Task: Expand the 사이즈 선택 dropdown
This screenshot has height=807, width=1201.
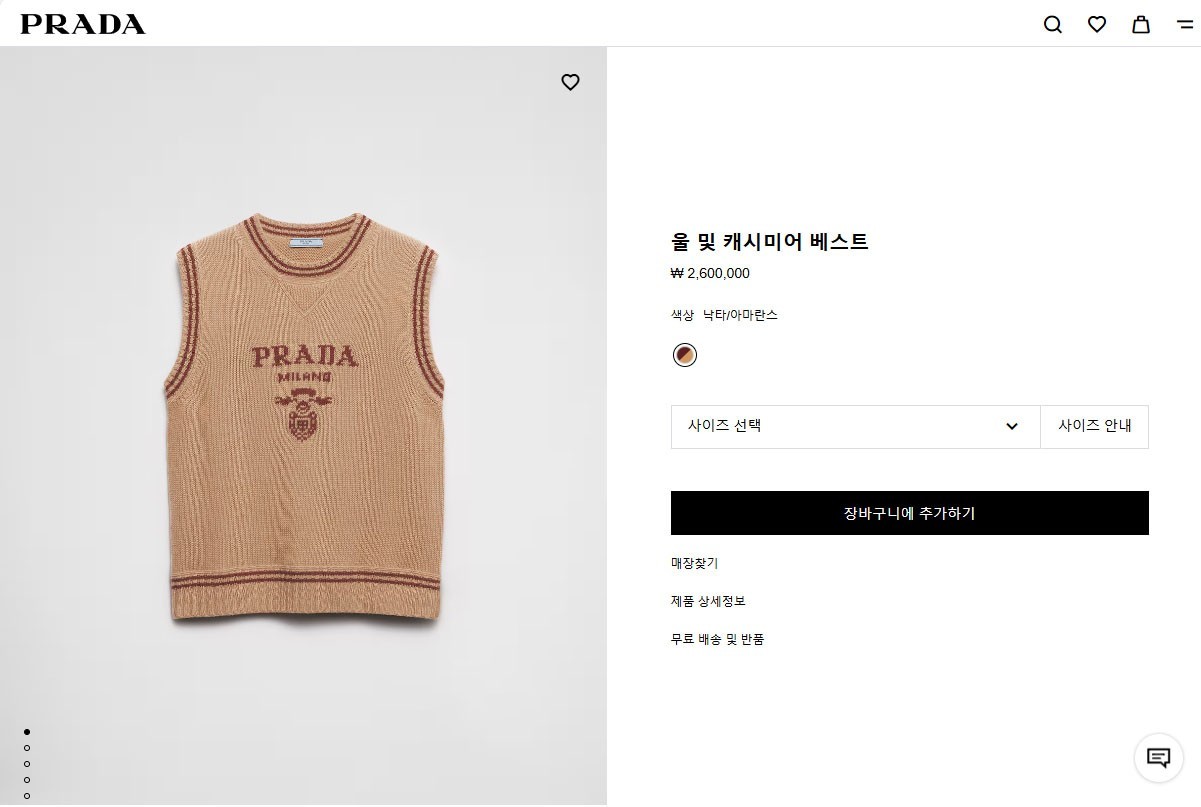Action: 855,426
